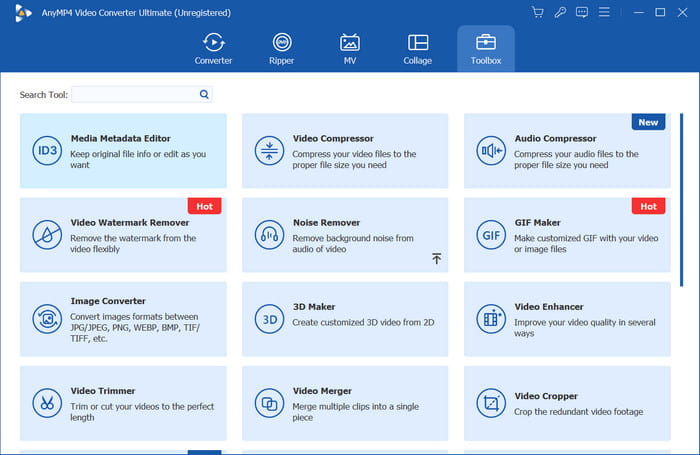Select the Toolbox tab
This screenshot has width=700, height=455.
coord(486,49)
